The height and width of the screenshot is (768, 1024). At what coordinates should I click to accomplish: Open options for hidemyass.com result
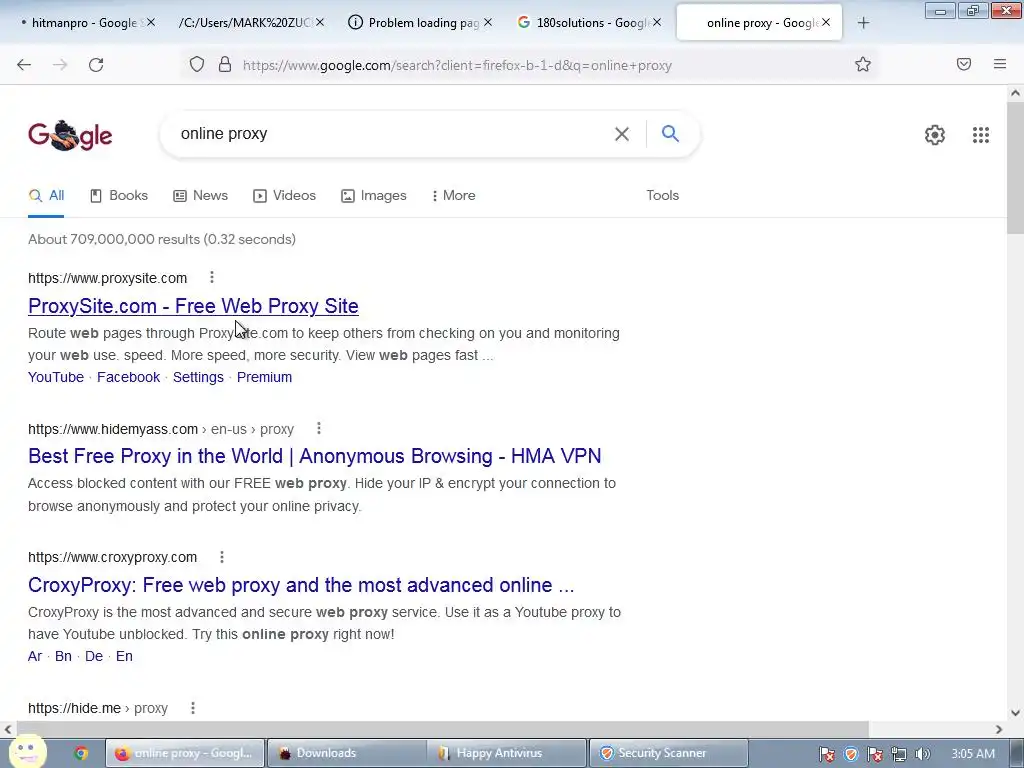(319, 428)
